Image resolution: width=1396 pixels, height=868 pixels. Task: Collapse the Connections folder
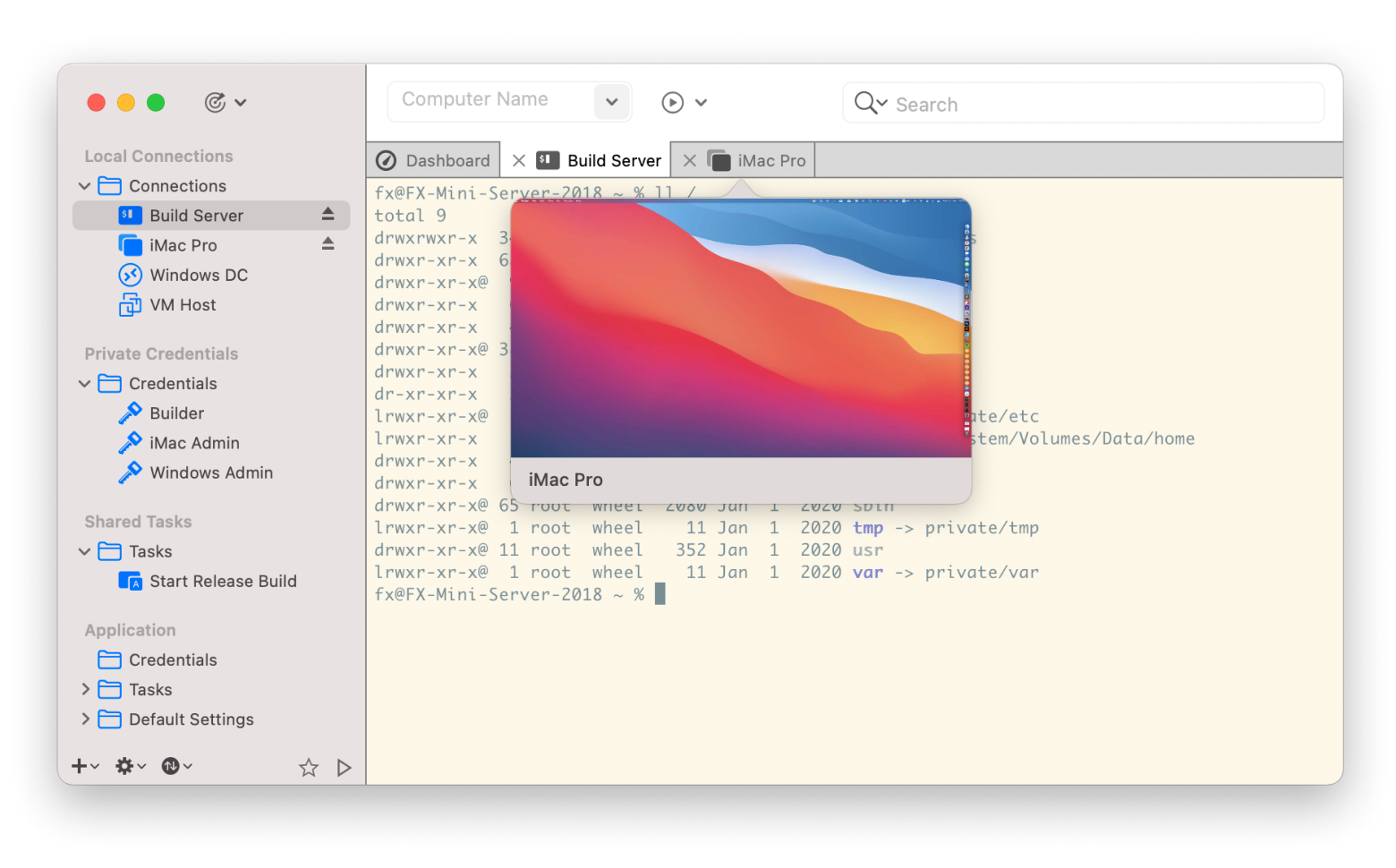point(85,186)
